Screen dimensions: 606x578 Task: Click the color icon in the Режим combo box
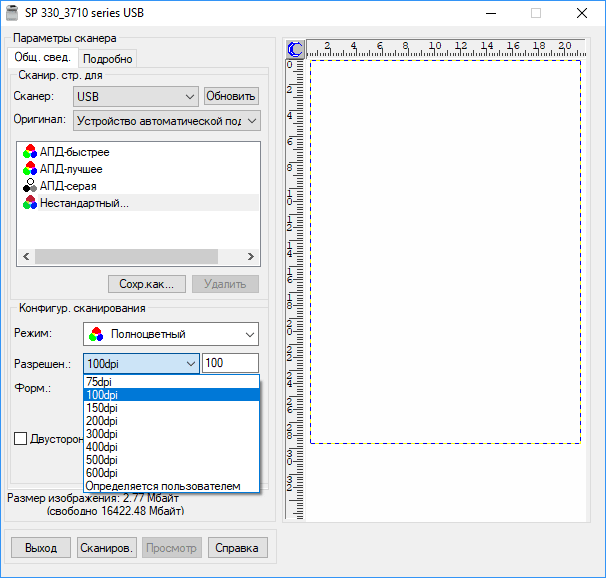[x=96, y=334]
